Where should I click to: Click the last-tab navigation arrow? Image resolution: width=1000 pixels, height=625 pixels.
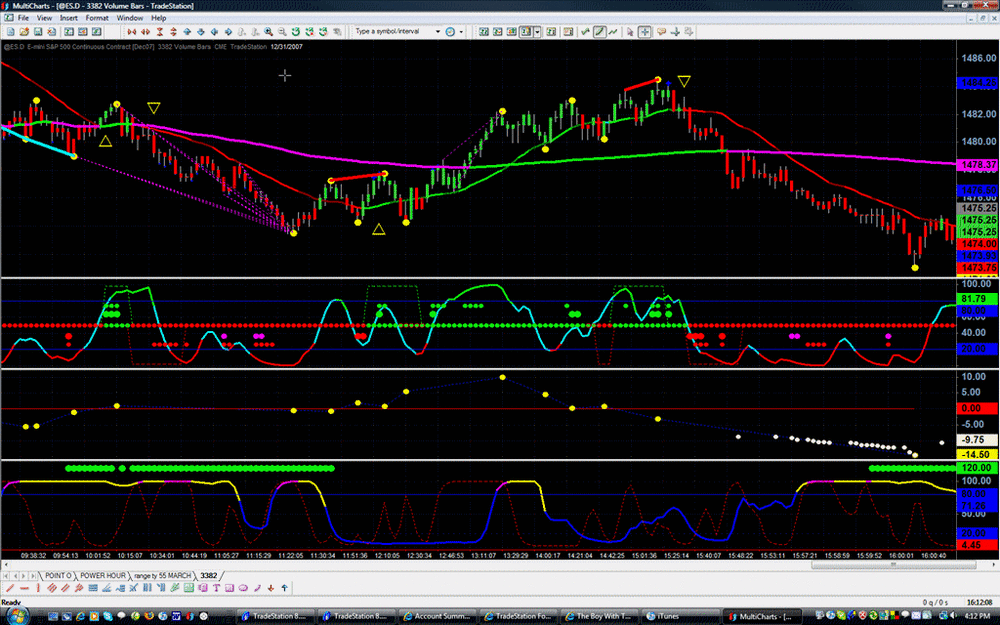tap(34, 575)
